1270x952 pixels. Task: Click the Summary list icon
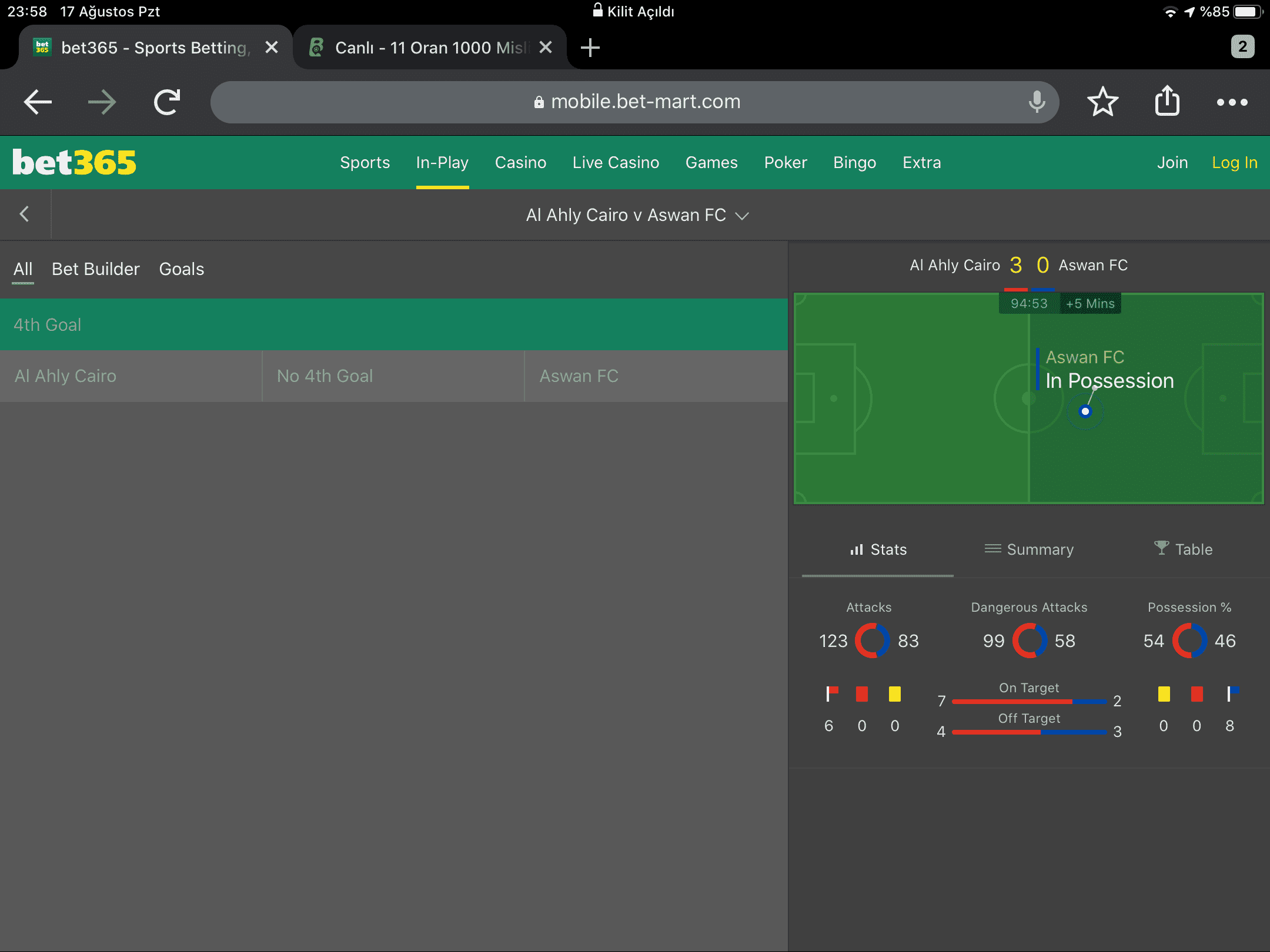(992, 549)
